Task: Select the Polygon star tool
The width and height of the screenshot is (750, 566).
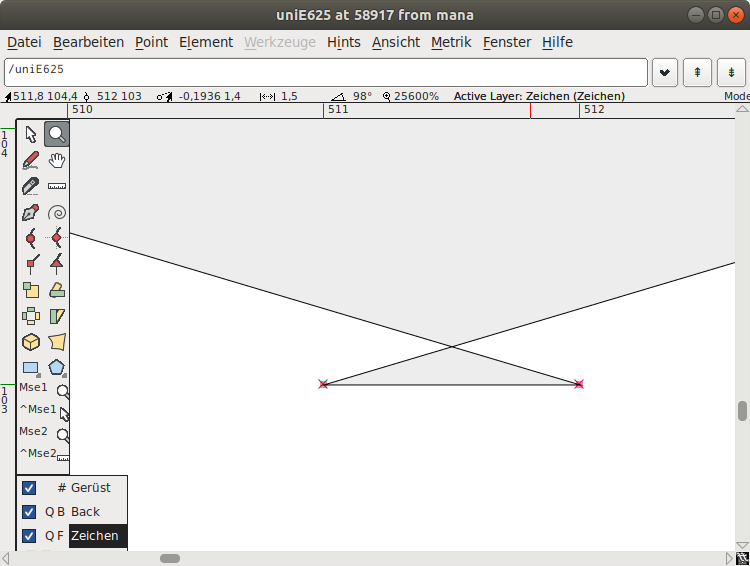Action: tap(57, 368)
